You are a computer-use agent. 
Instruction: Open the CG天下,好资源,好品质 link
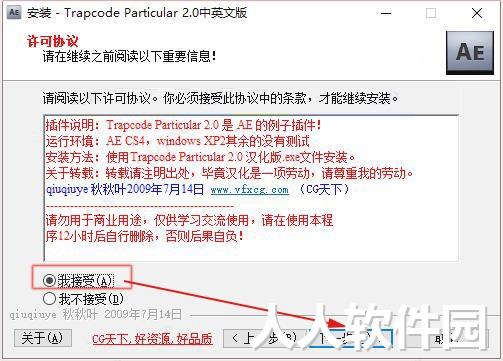pyautogui.click(x=152, y=339)
